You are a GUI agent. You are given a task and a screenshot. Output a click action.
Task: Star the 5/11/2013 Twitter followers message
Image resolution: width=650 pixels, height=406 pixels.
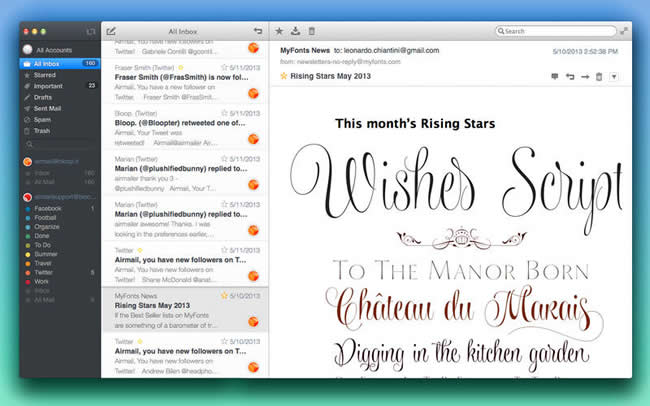click(224, 250)
